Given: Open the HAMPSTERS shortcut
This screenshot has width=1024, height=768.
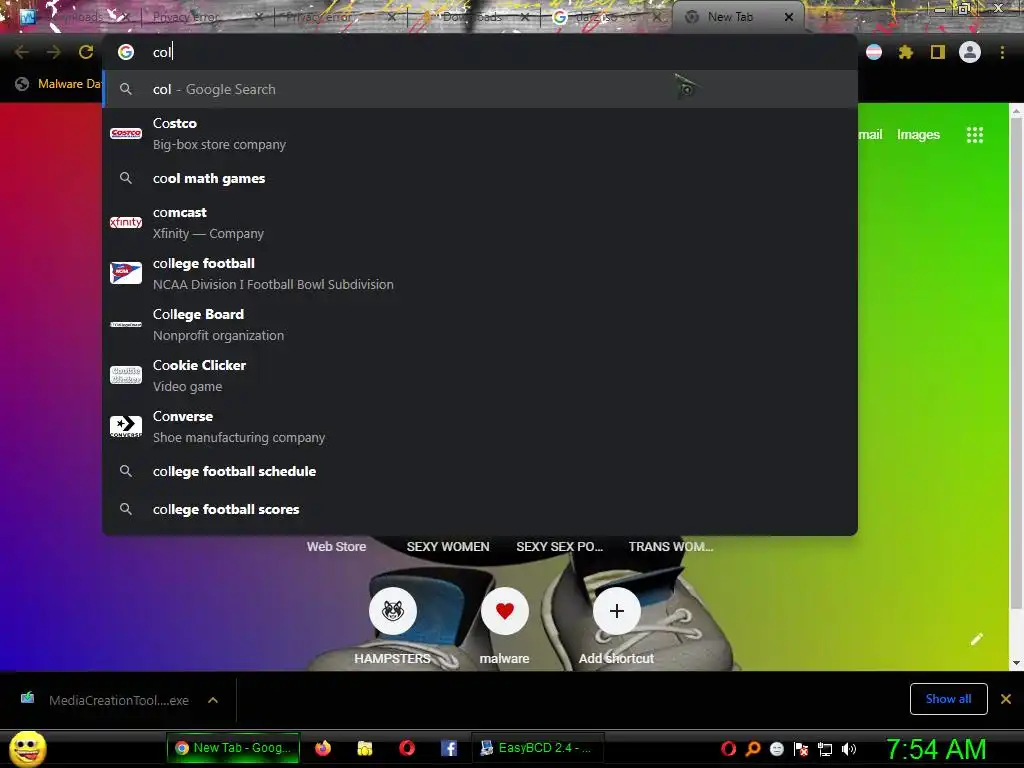Looking at the screenshot, I should pyautogui.click(x=392, y=611).
